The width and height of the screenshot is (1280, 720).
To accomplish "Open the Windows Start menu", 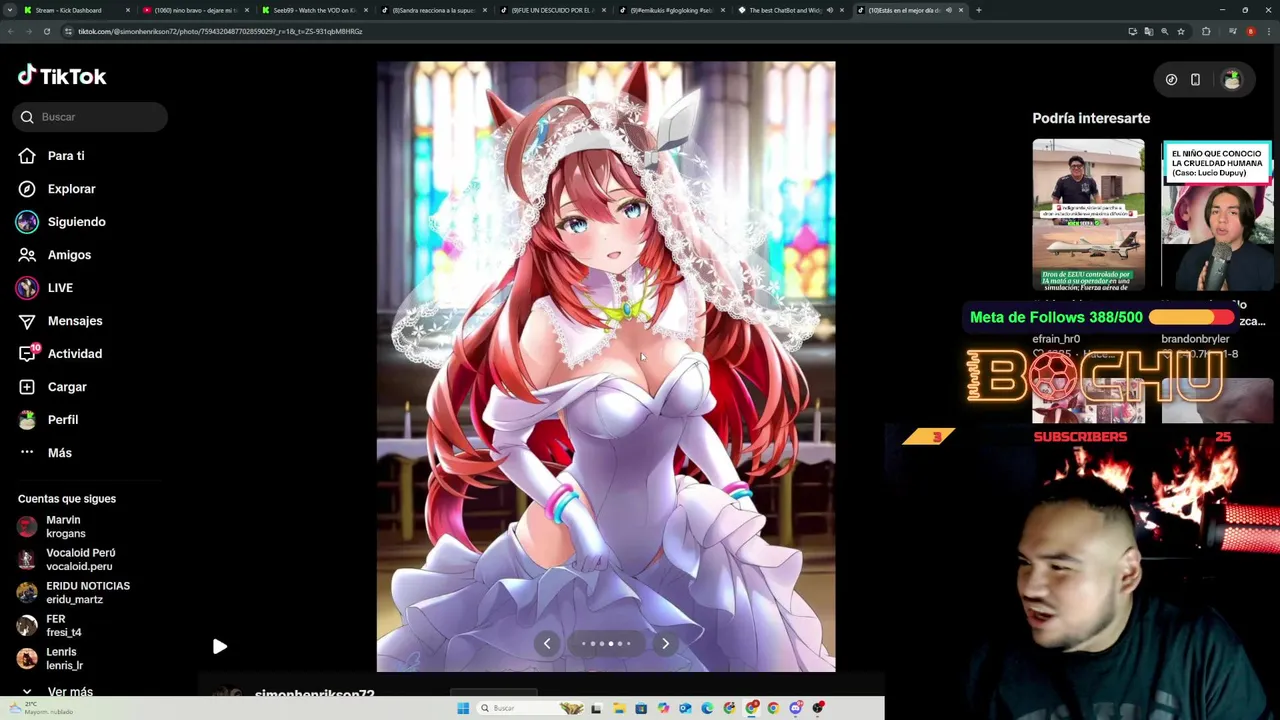I will tap(463, 708).
